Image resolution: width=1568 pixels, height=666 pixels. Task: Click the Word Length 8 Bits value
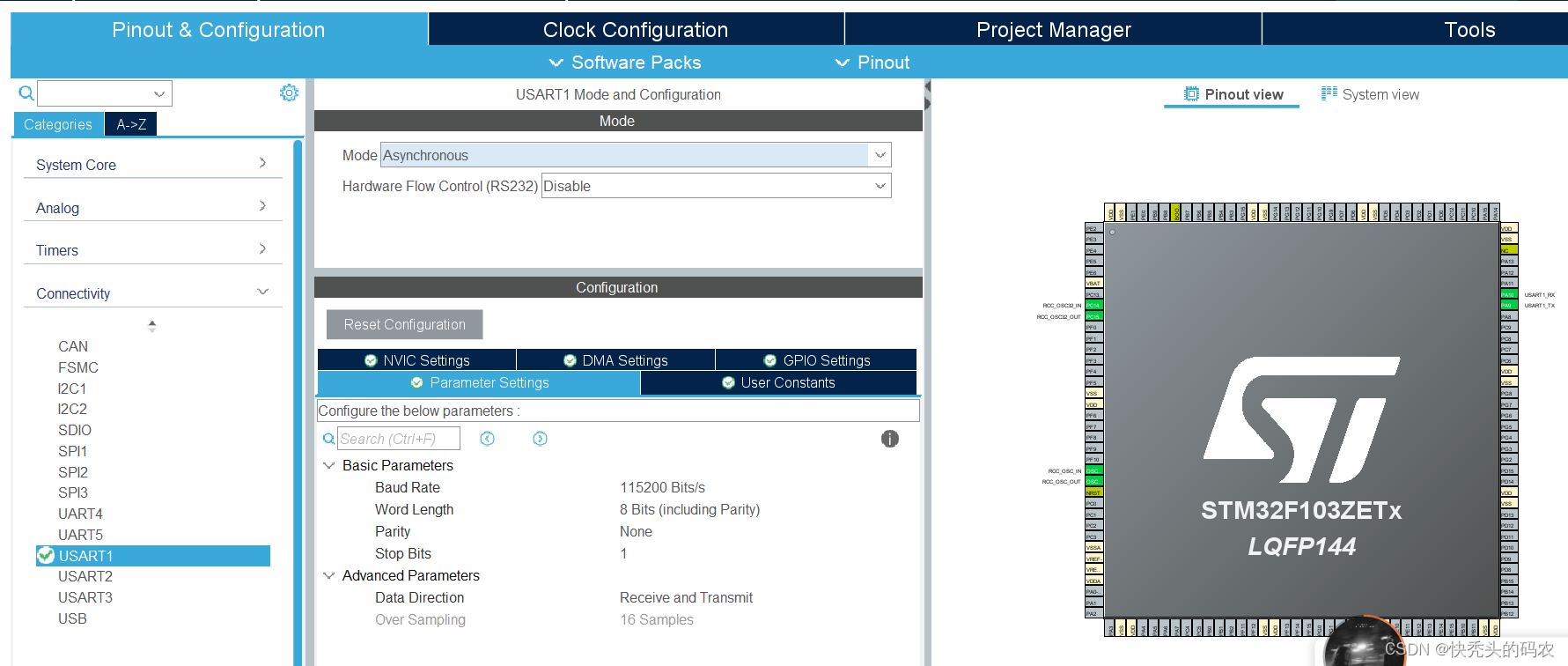[x=689, y=509]
